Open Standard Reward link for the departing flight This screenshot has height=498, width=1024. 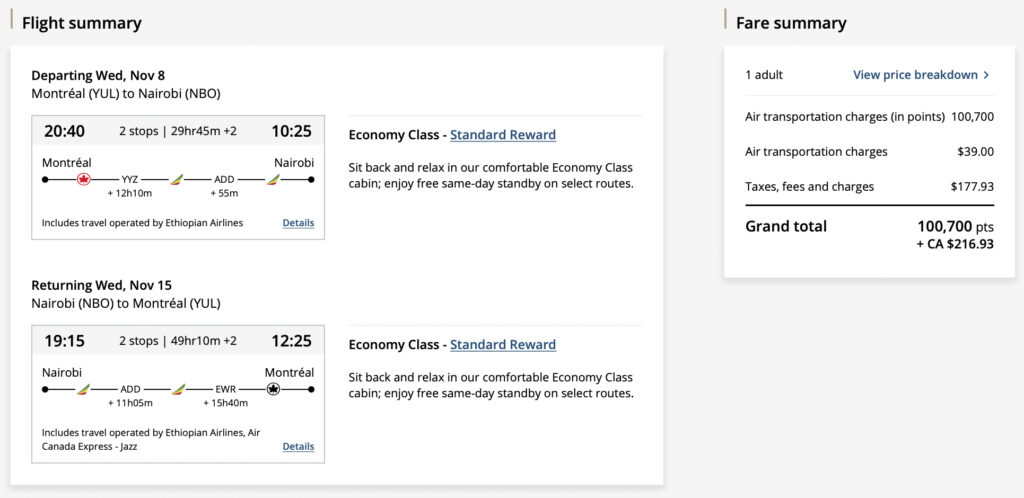click(x=503, y=135)
